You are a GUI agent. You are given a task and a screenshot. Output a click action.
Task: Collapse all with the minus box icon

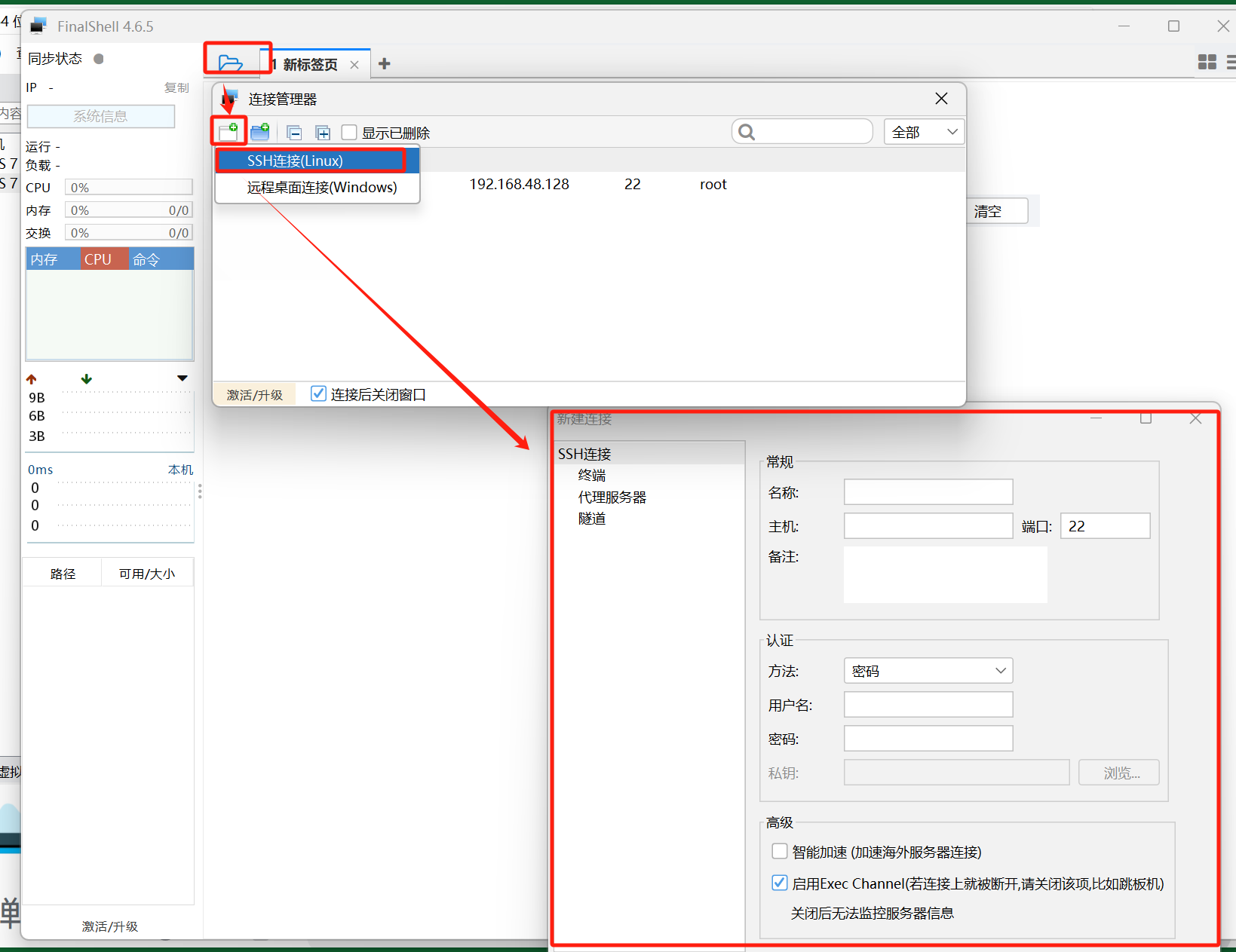coord(295,133)
